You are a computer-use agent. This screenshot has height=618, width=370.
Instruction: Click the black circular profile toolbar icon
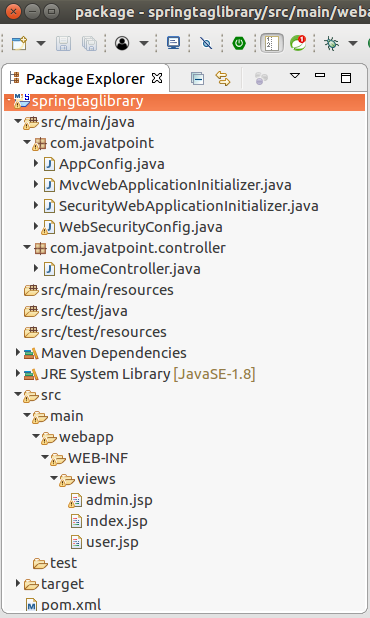(122, 43)
